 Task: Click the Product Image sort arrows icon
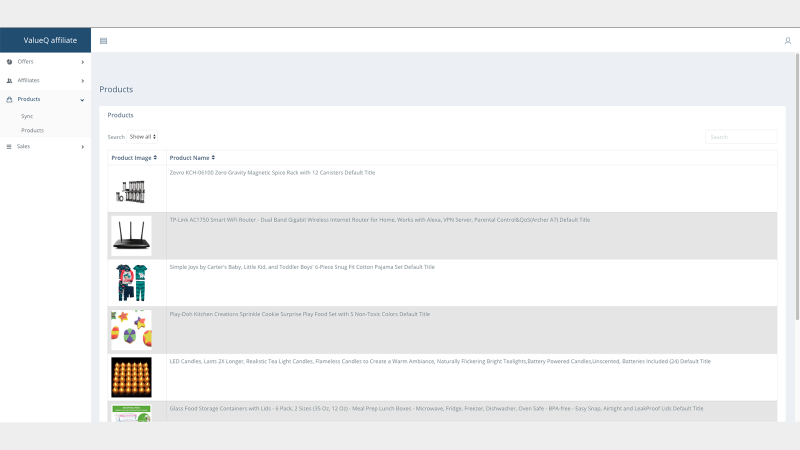(x=155, y=158)
